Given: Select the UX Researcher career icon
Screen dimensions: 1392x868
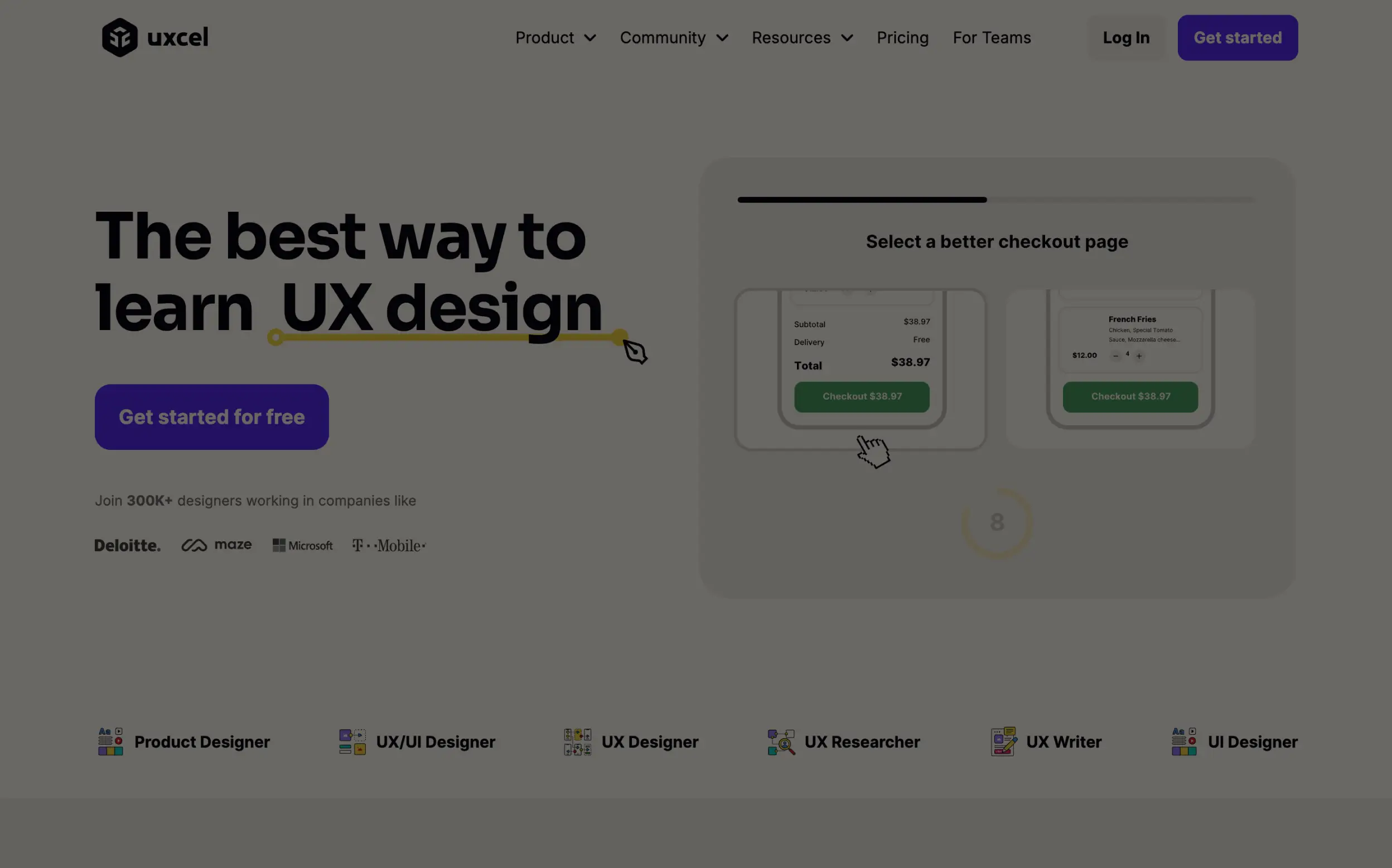Looking at the screenshot, I should pyautogui.click(x=780, y=742).
